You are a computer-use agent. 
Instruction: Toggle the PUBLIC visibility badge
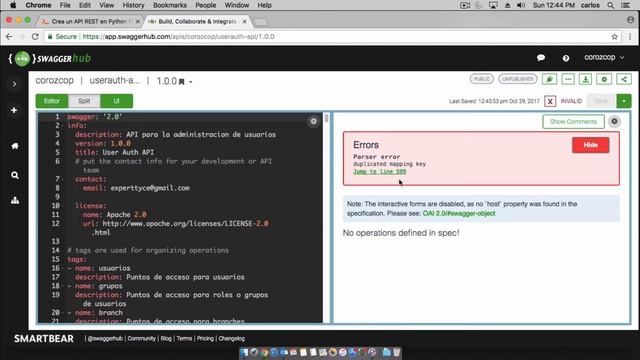482,79
